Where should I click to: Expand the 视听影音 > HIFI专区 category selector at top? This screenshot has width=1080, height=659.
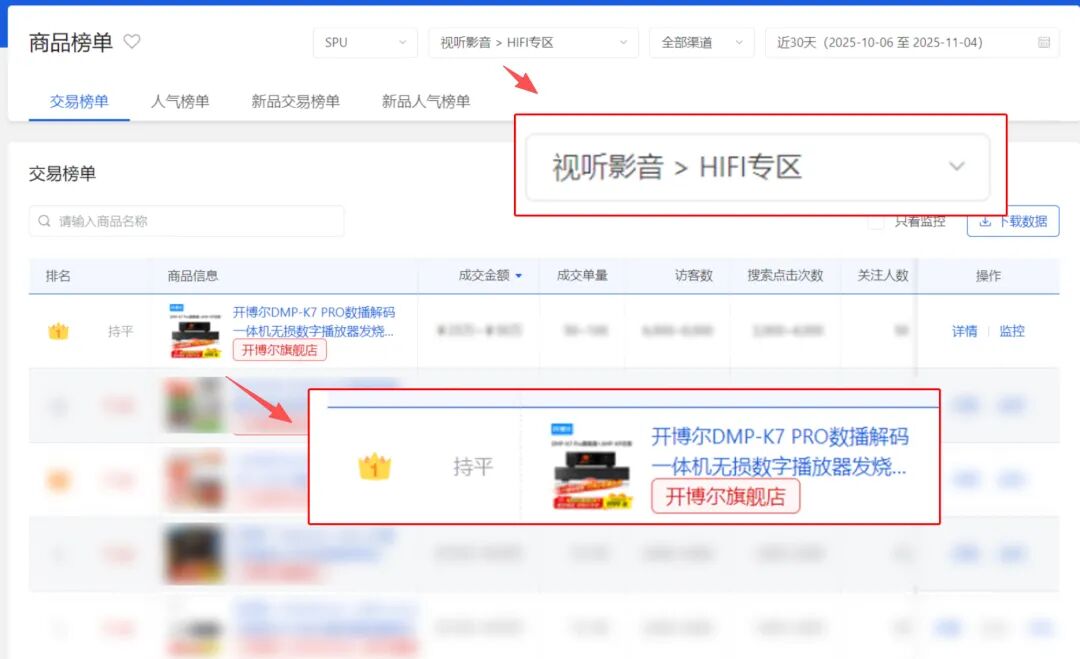[x=533, y=43]
